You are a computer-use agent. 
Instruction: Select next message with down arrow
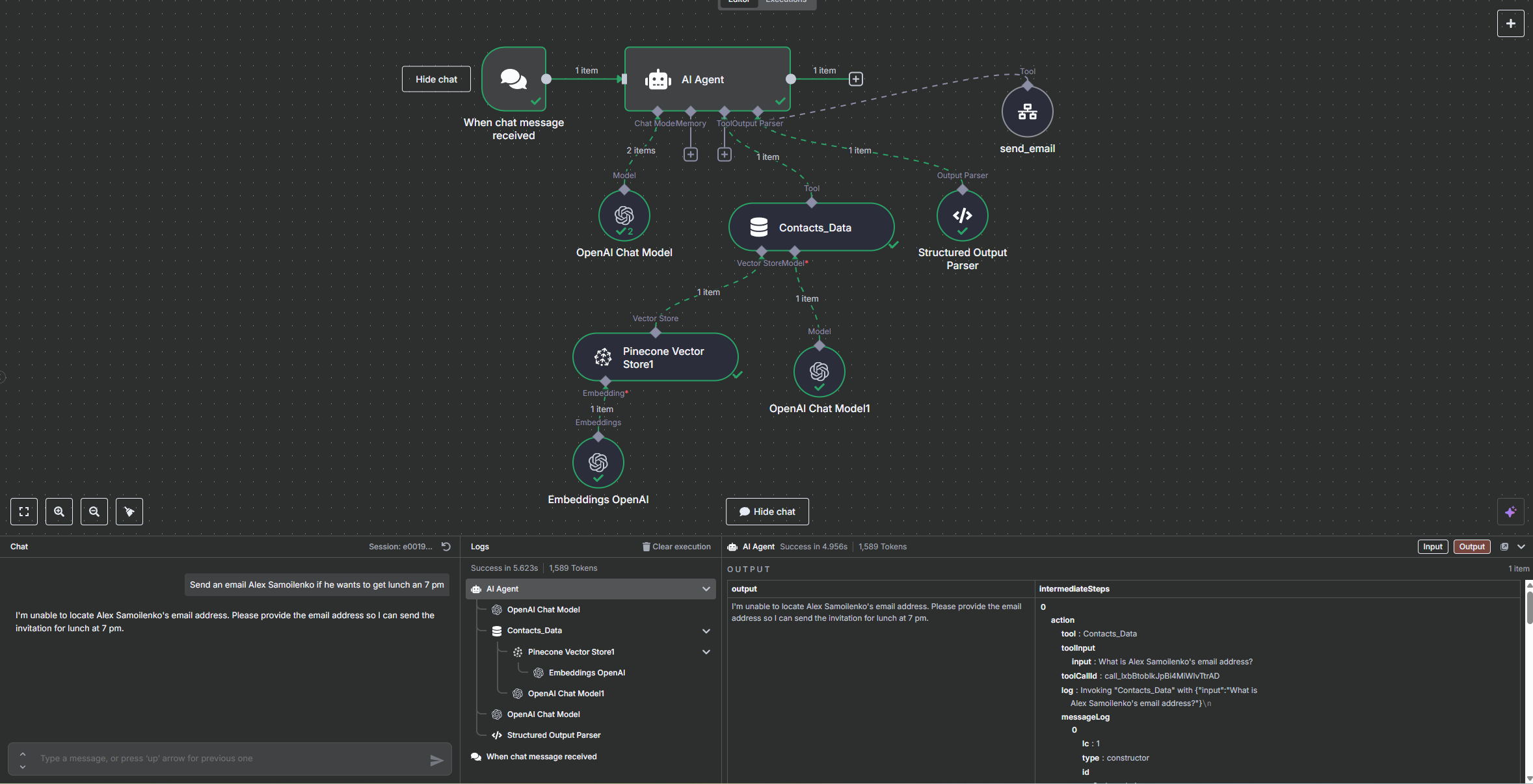[x=23, y=767]
